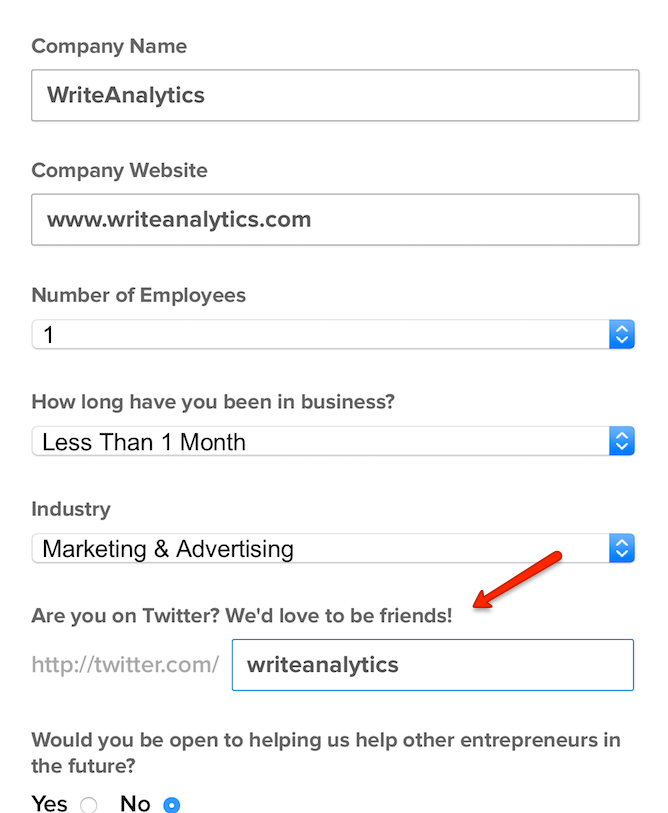Click the "Yes" option label
This screenshot has width=668, height=813.
click(x=50, y=803)
